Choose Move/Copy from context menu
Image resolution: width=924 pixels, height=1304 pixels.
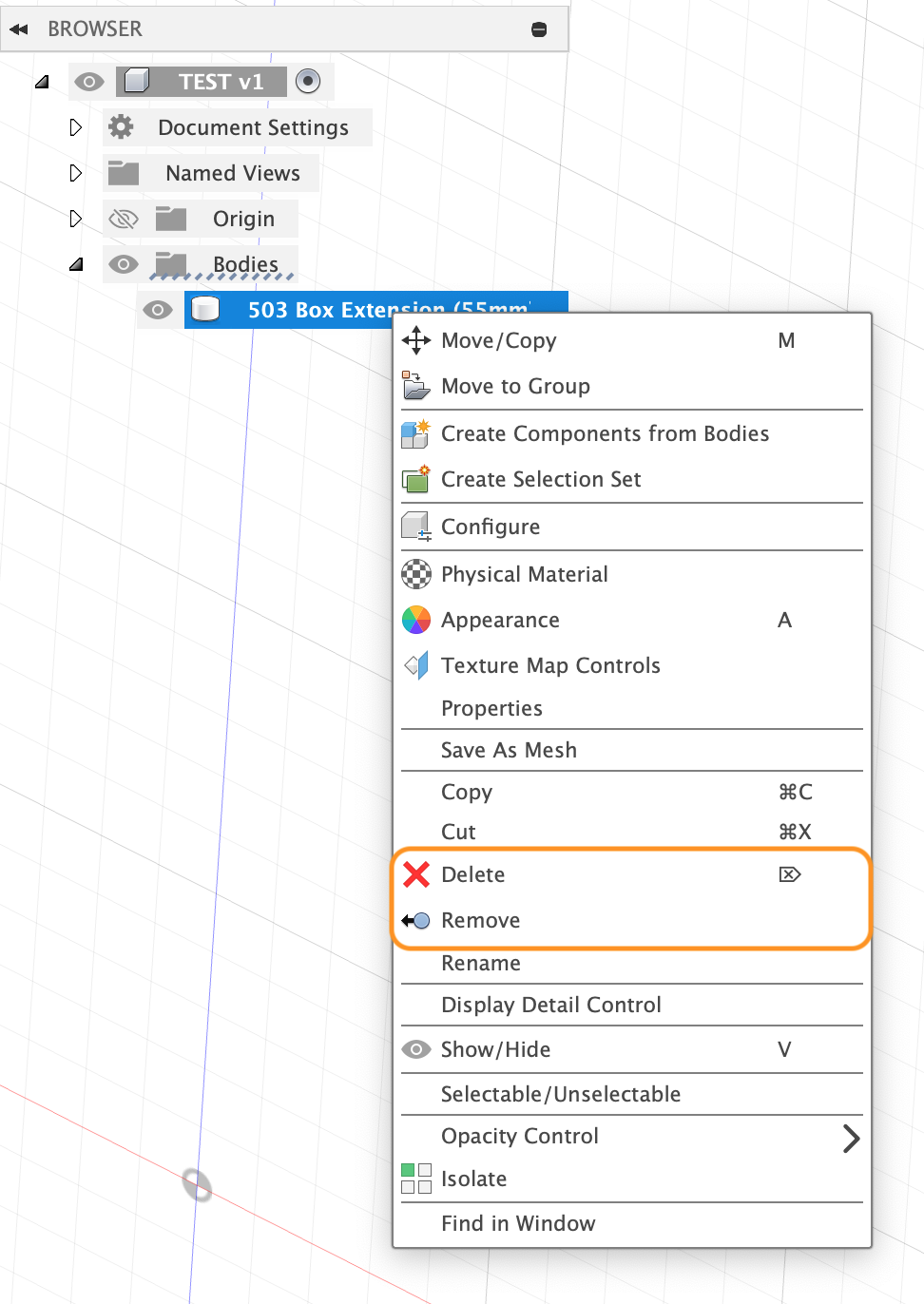click(x=632, y=340)
